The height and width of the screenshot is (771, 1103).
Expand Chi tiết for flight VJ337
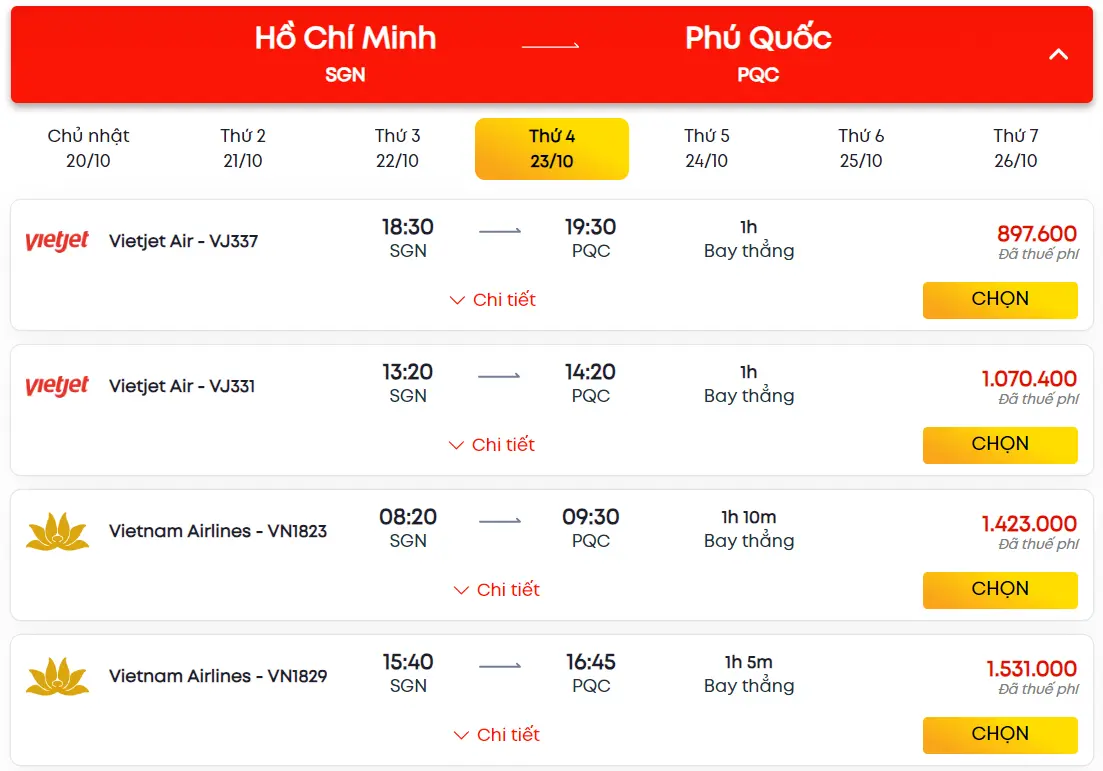(492, 300)
